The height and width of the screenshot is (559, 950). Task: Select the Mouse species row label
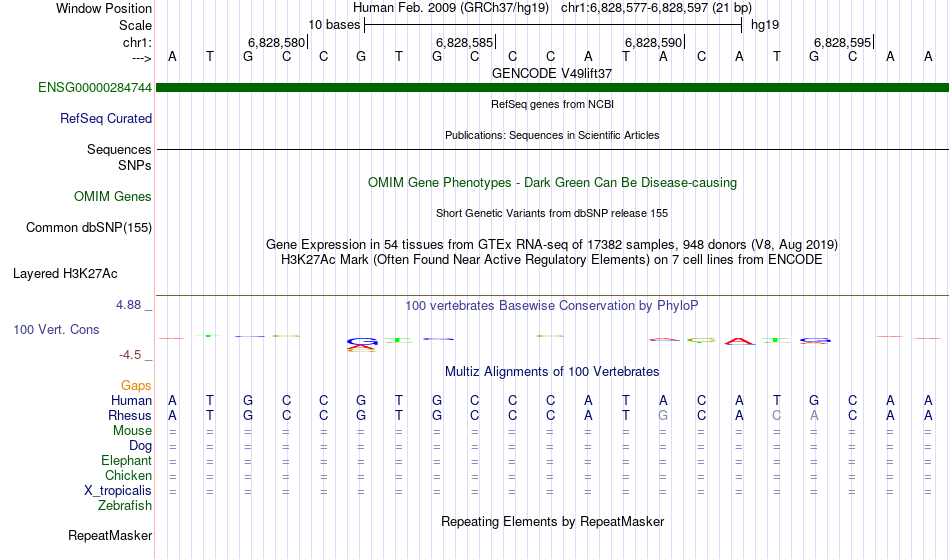(x=132, y=431)
